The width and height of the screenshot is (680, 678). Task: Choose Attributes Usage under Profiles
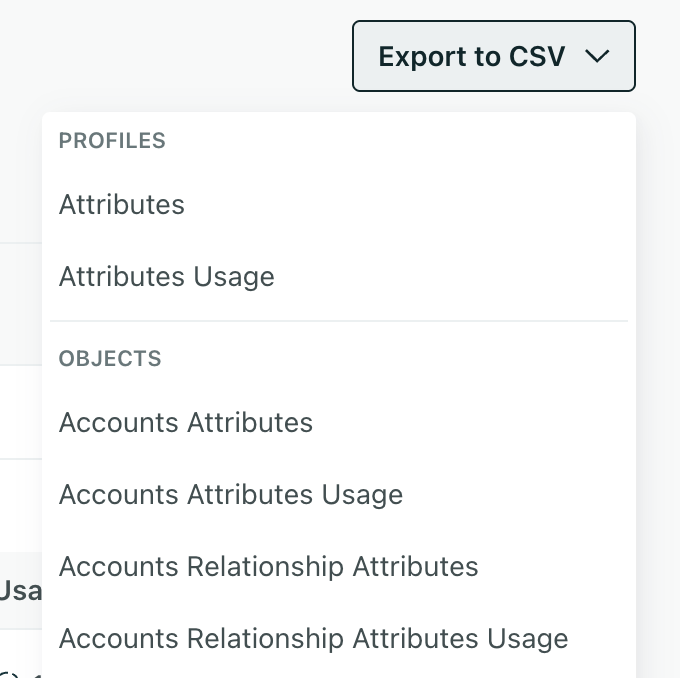pyautogui.click(x=167, y=277)
